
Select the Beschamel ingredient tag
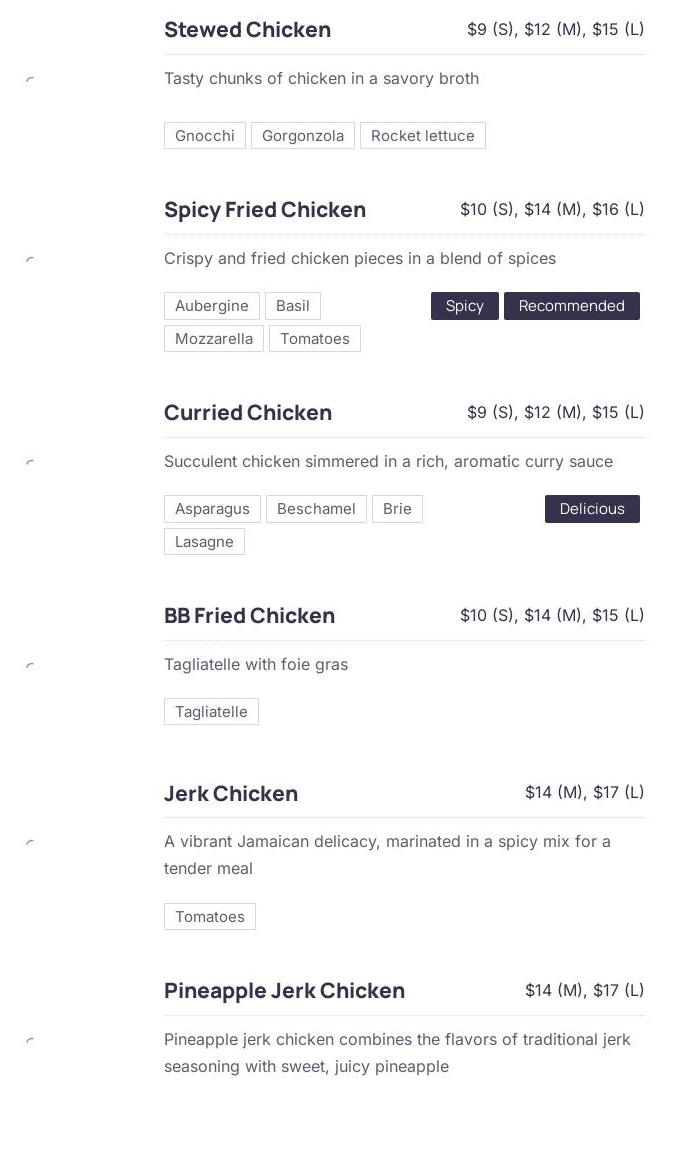316,508
